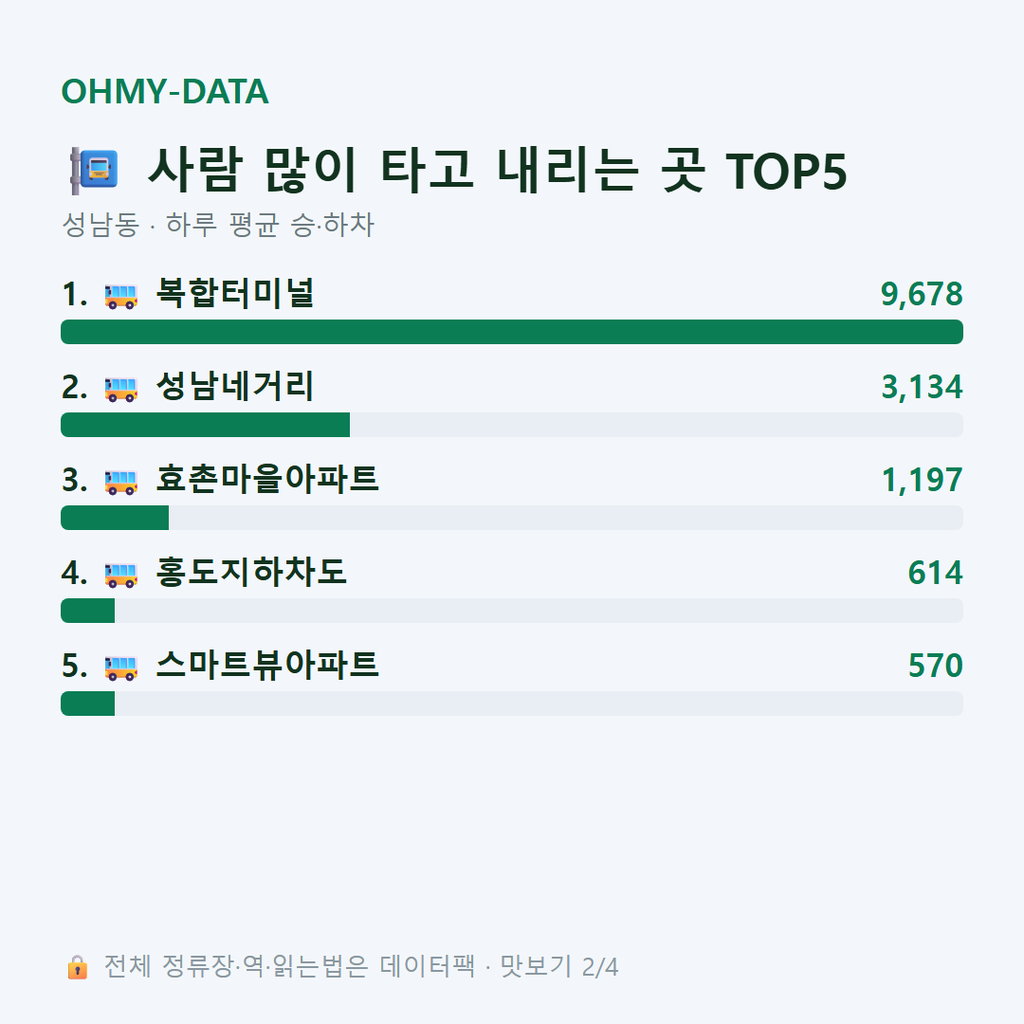Click the 9,678 ridership value

[x=921, y=295]
